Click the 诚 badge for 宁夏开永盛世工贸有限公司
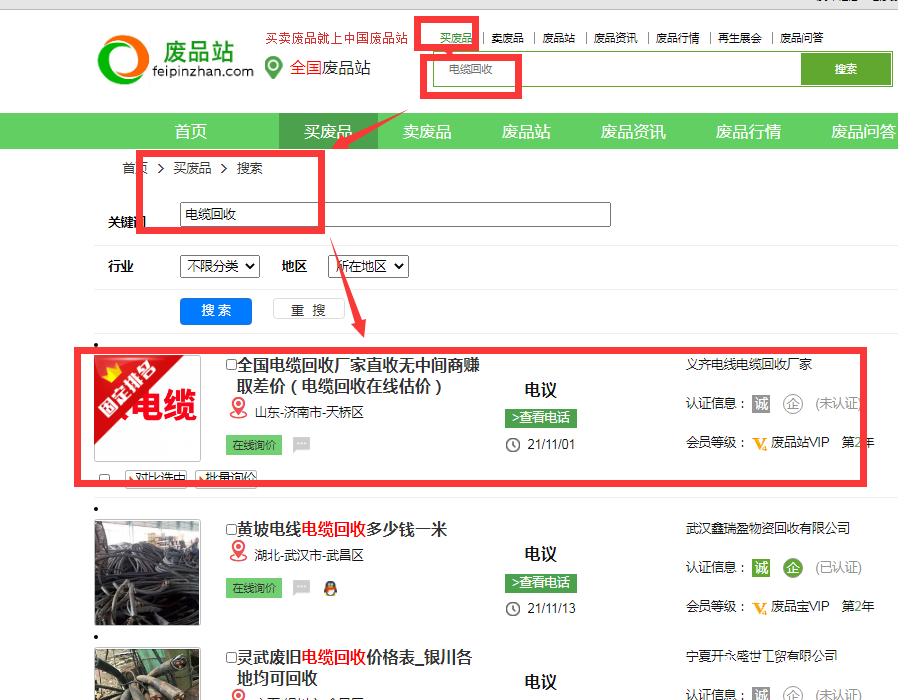 pos(761,693)
